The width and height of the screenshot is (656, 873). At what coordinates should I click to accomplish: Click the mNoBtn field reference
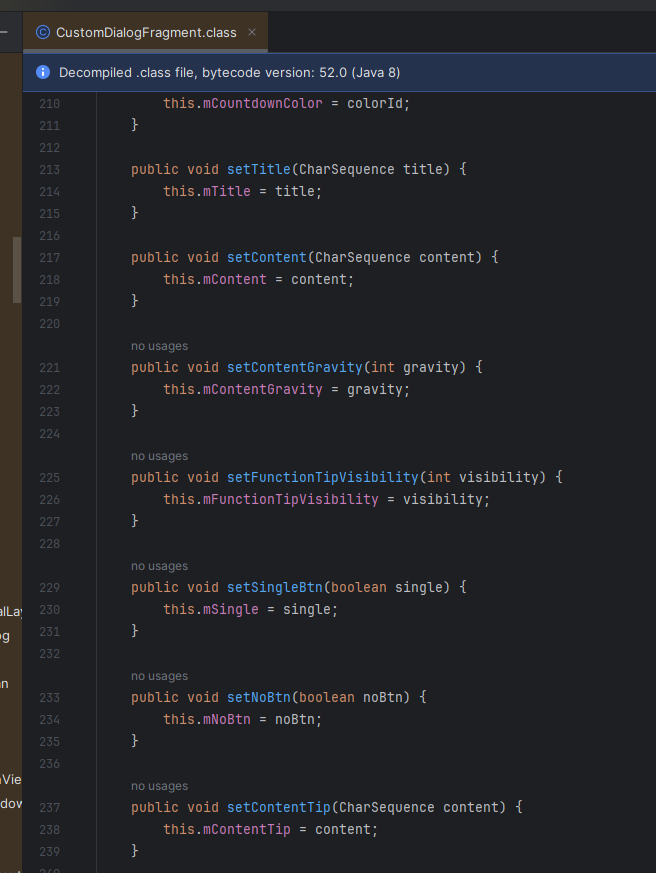click(x=227, y=719)
